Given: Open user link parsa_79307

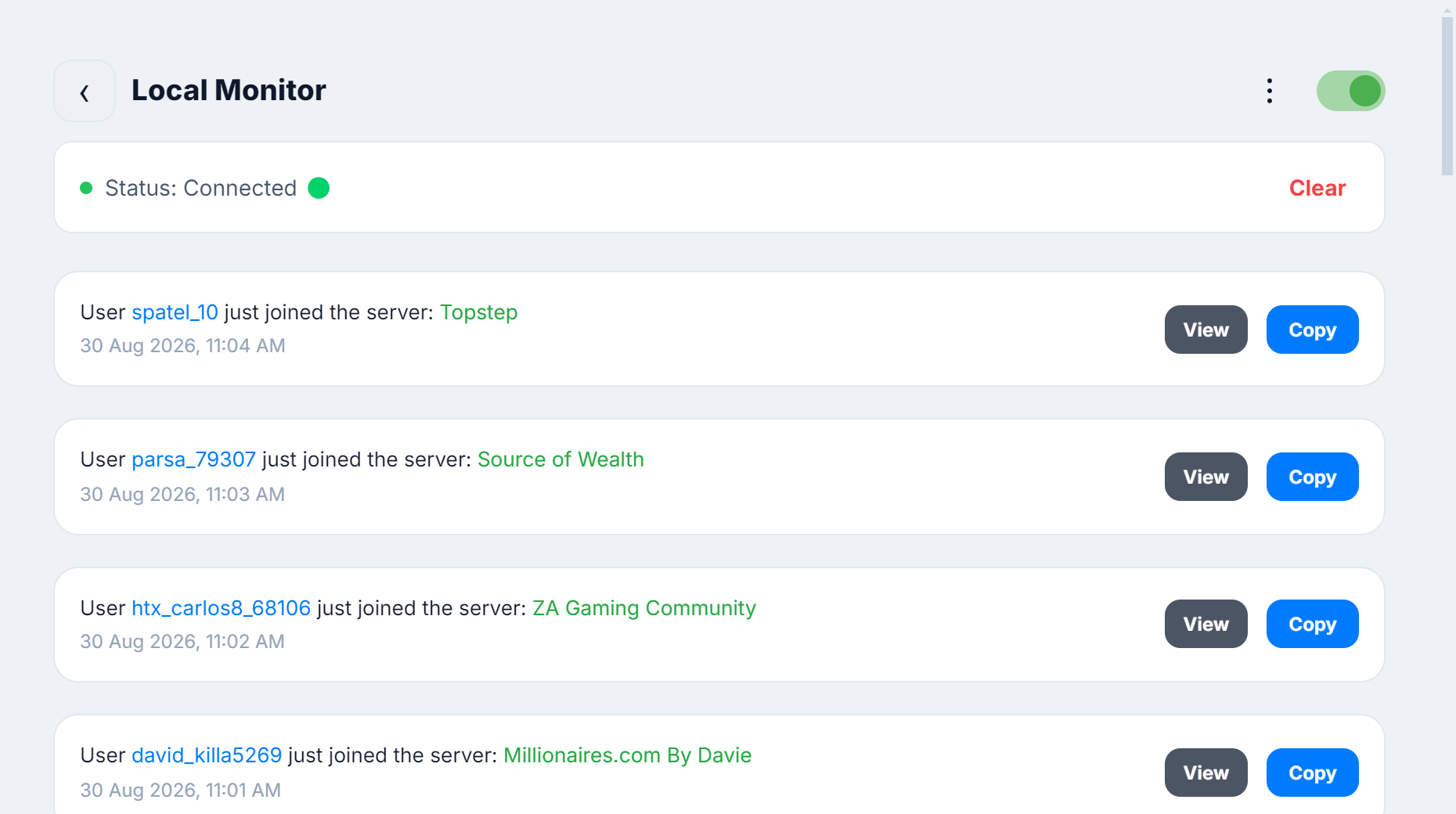Looking at the screenshot, I should coord(193,459).
